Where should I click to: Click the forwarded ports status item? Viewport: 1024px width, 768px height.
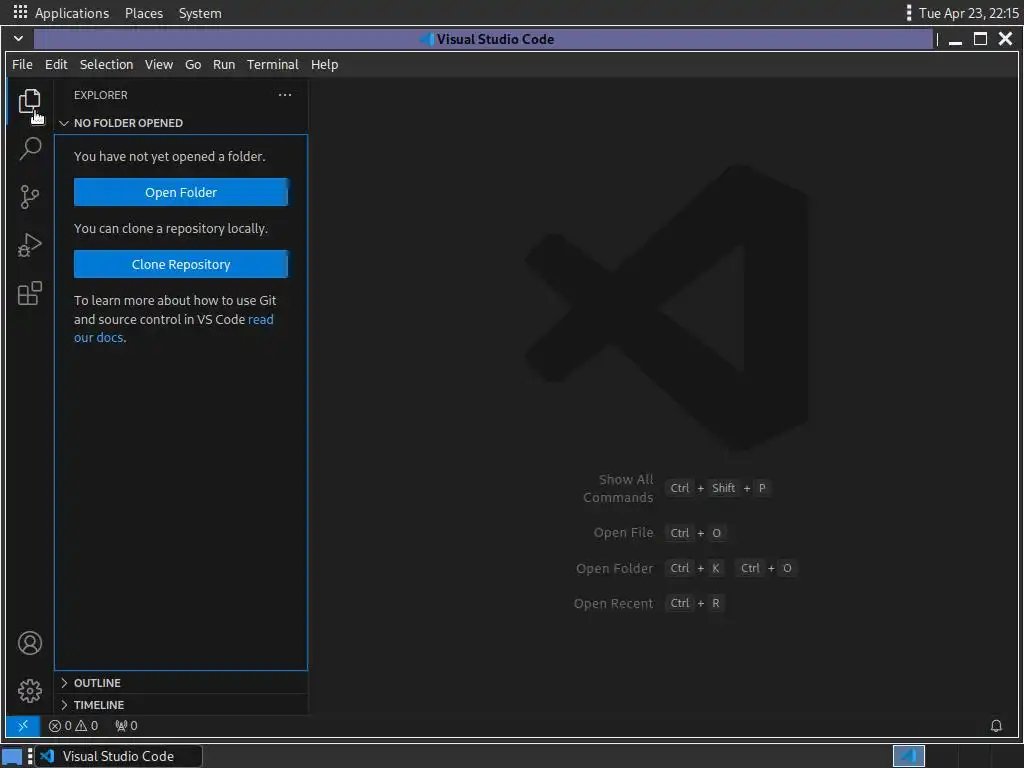(126, 726)
